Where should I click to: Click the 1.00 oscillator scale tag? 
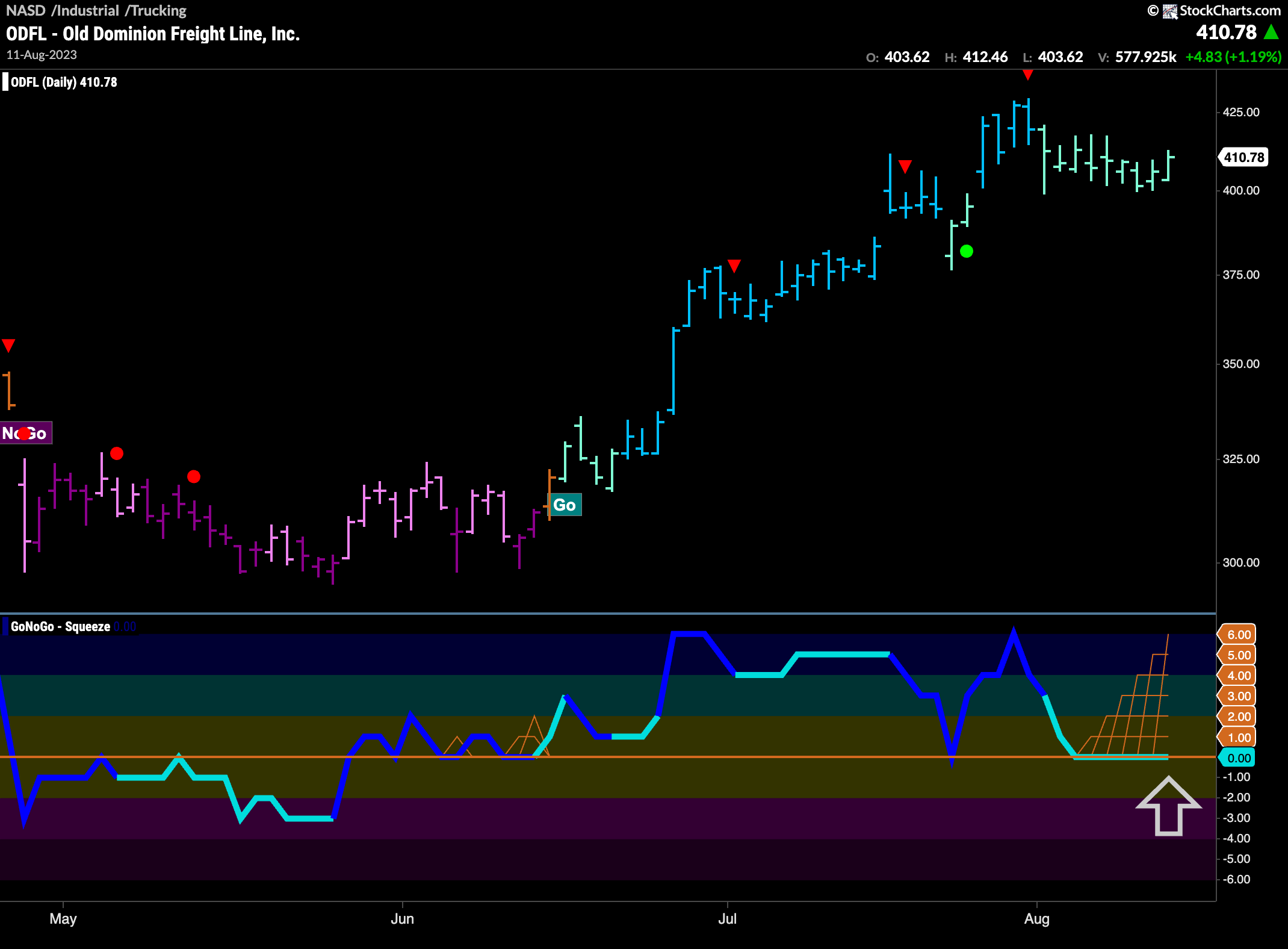point(1237,738)
